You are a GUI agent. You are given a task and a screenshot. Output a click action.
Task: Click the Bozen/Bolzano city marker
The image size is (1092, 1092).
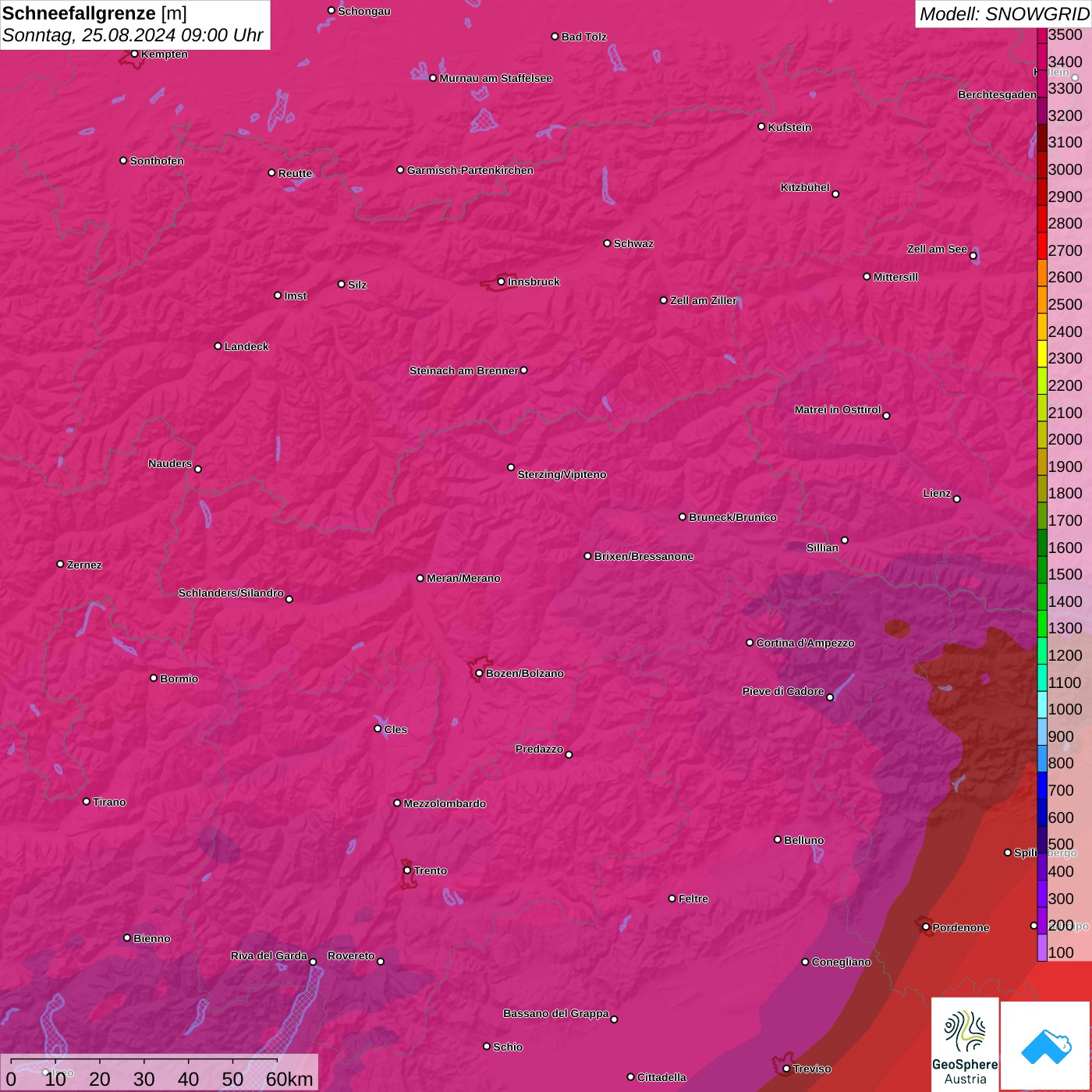(x=479, y=673)
